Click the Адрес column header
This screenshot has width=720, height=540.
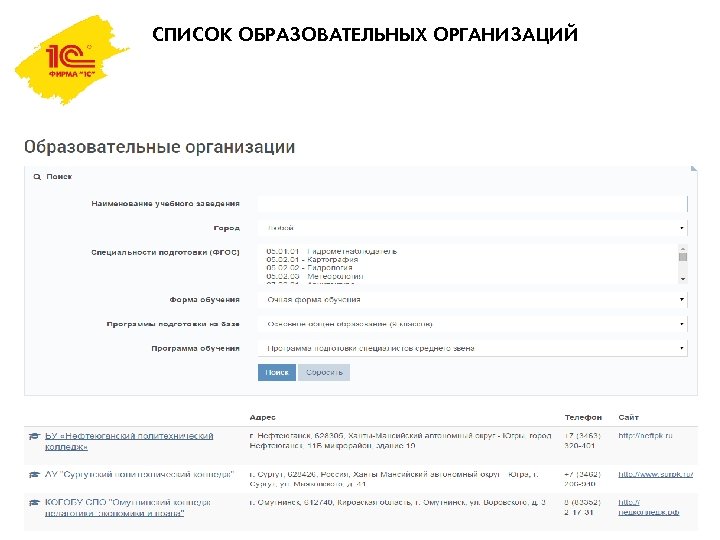click(x=262, y=417)
